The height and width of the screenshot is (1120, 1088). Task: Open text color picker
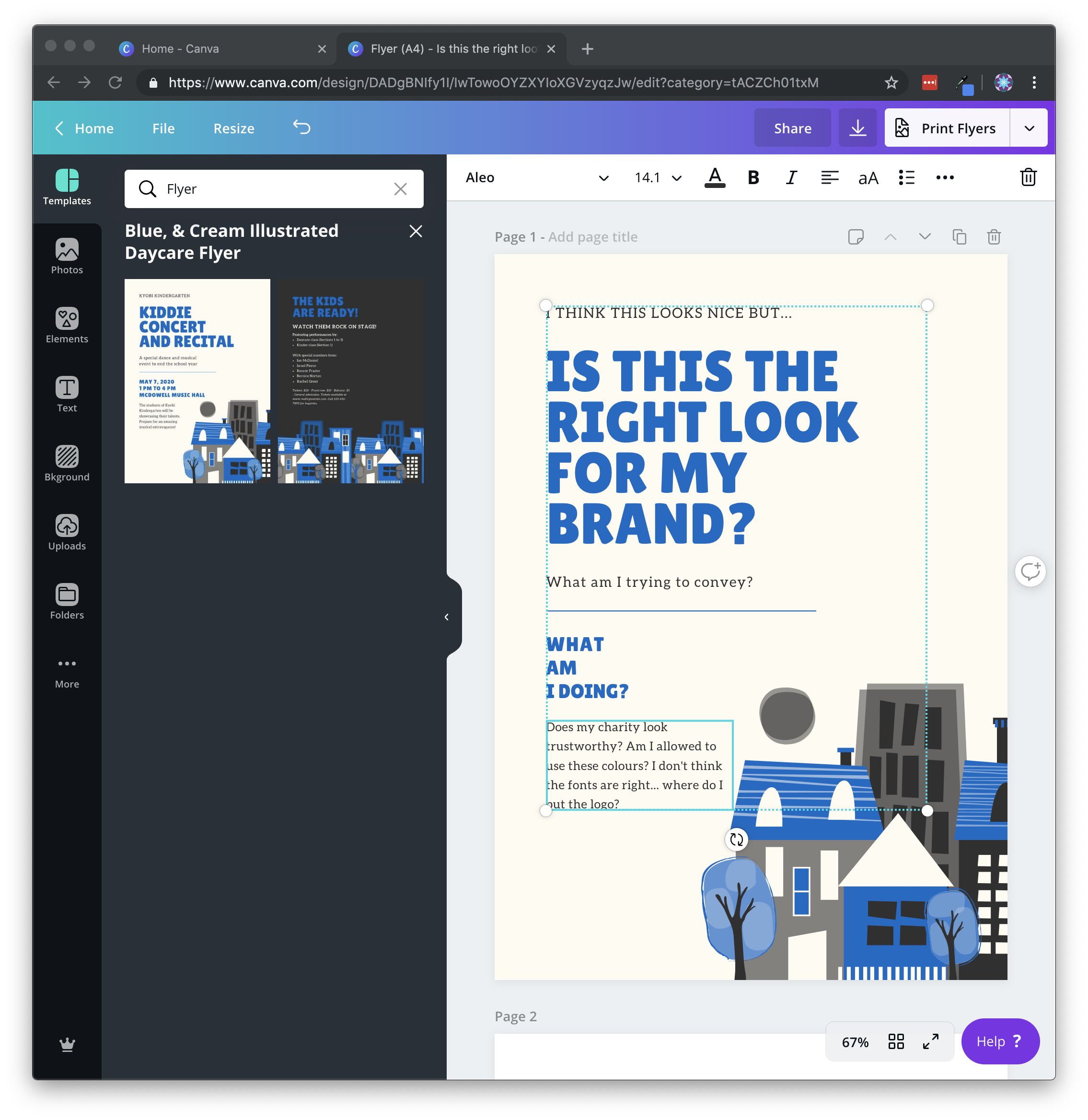click(715, 178)
